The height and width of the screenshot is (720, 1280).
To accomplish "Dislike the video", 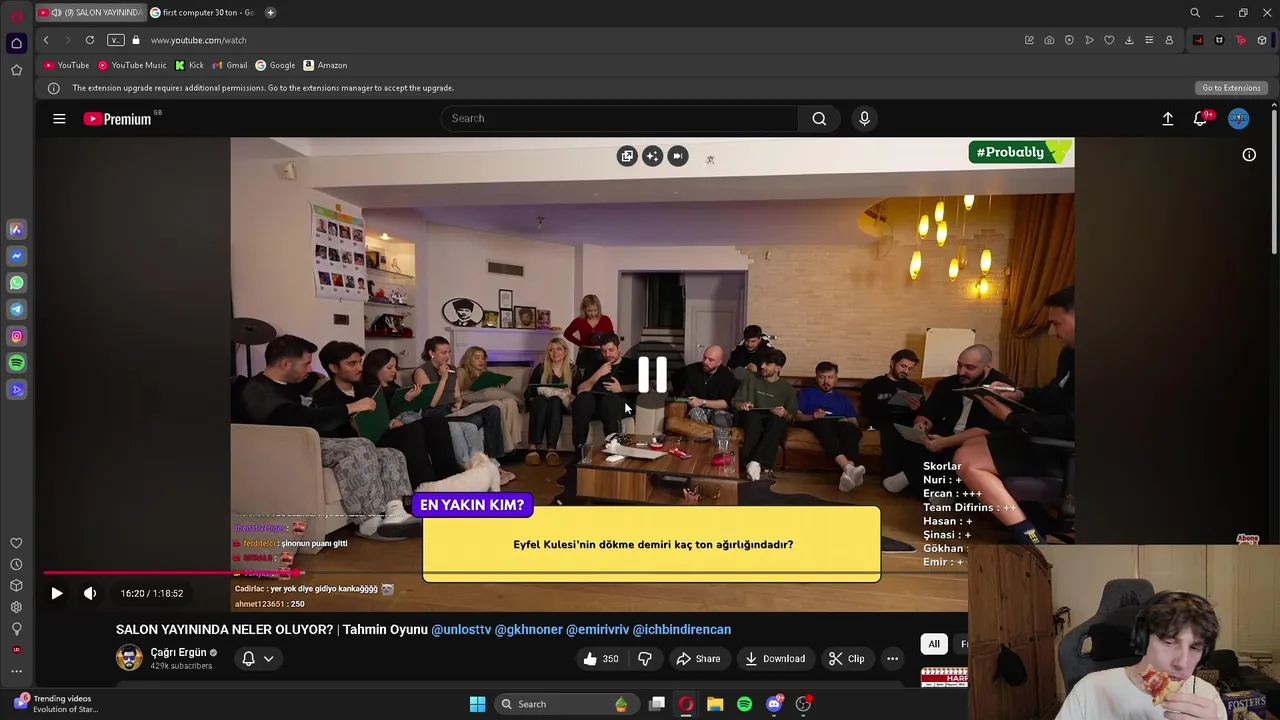I will pyautogui.click(x=645, y=658).
